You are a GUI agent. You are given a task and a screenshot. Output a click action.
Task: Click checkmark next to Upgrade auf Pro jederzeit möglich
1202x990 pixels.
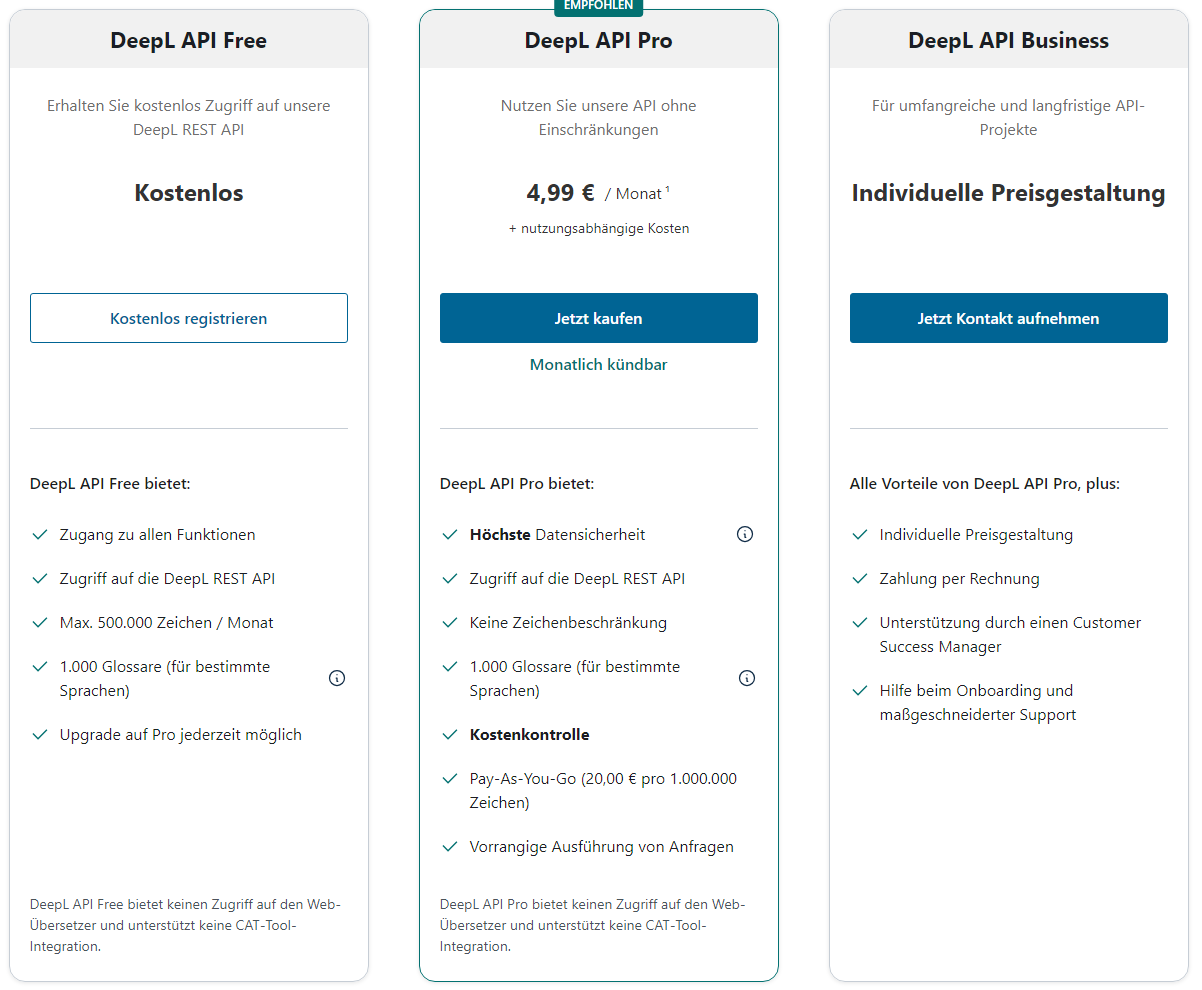coord(38,733)
